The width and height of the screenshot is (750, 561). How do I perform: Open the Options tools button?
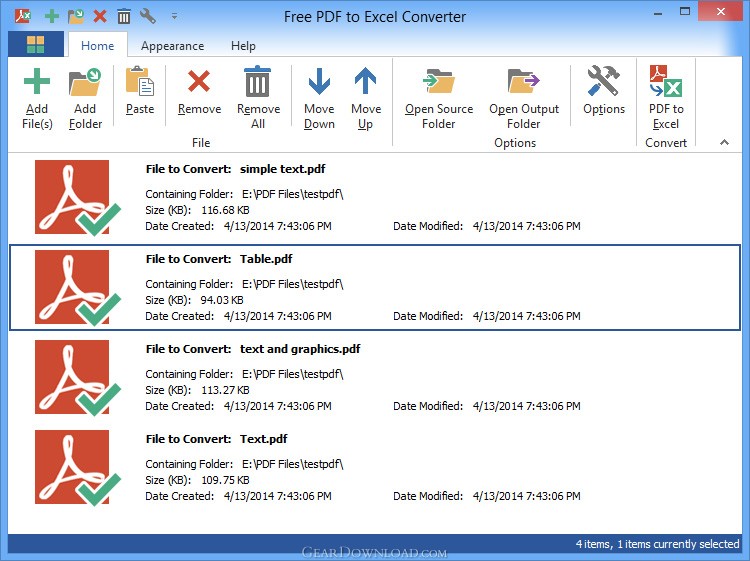point(604,91)
